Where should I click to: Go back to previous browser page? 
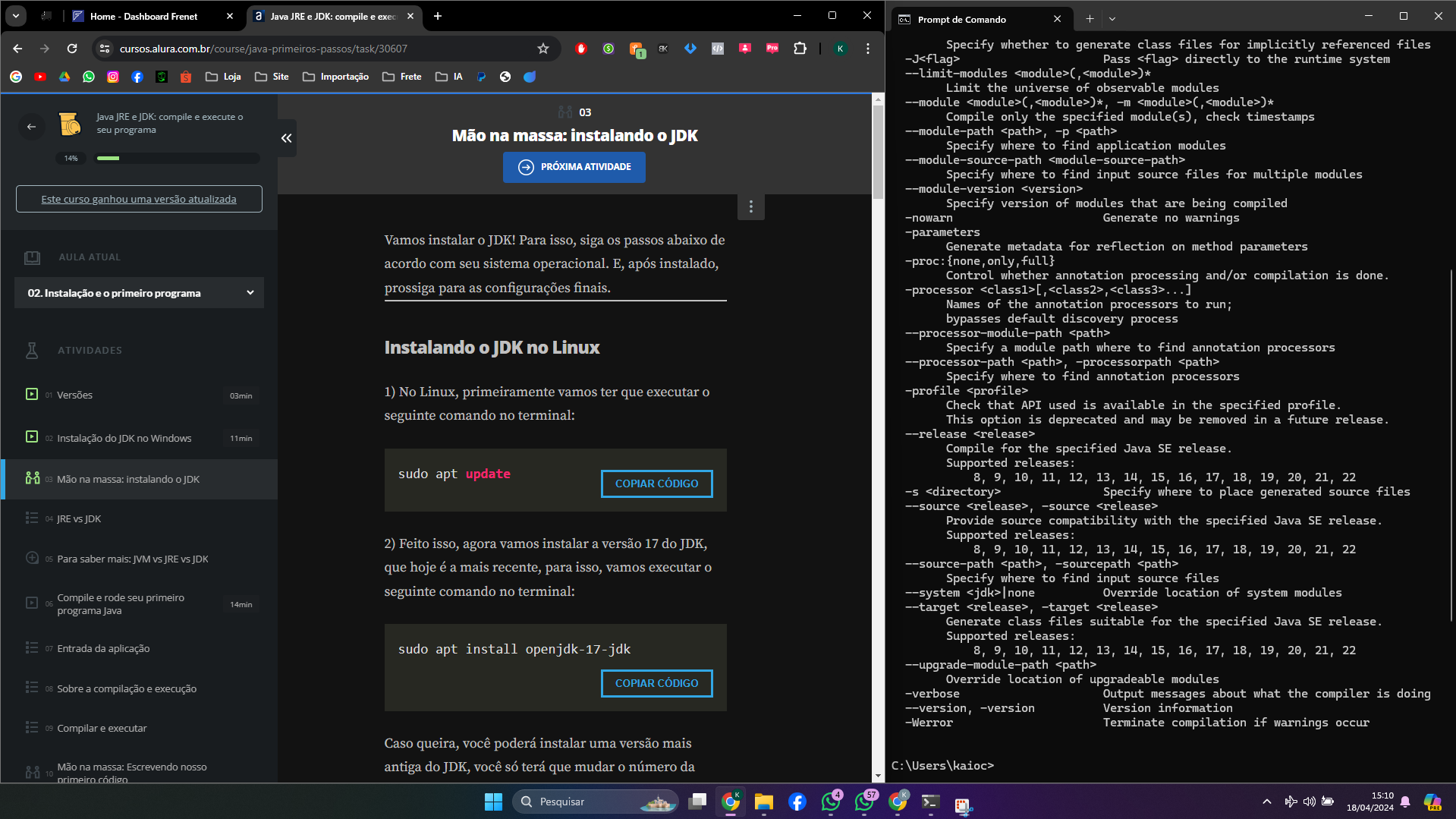(x=17, y=49)
